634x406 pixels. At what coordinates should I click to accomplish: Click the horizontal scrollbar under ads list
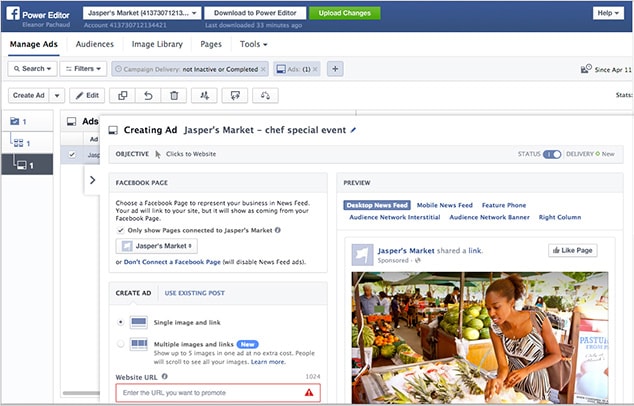point(81,393)
